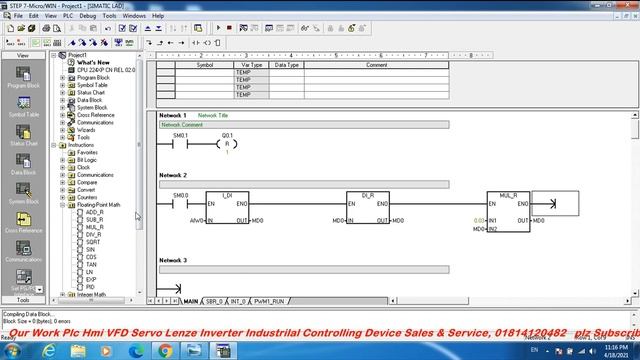Screen dimensions: 640x360
Task: Open Program Block in the View navigation bar
Action: click(x=23, y=78)
